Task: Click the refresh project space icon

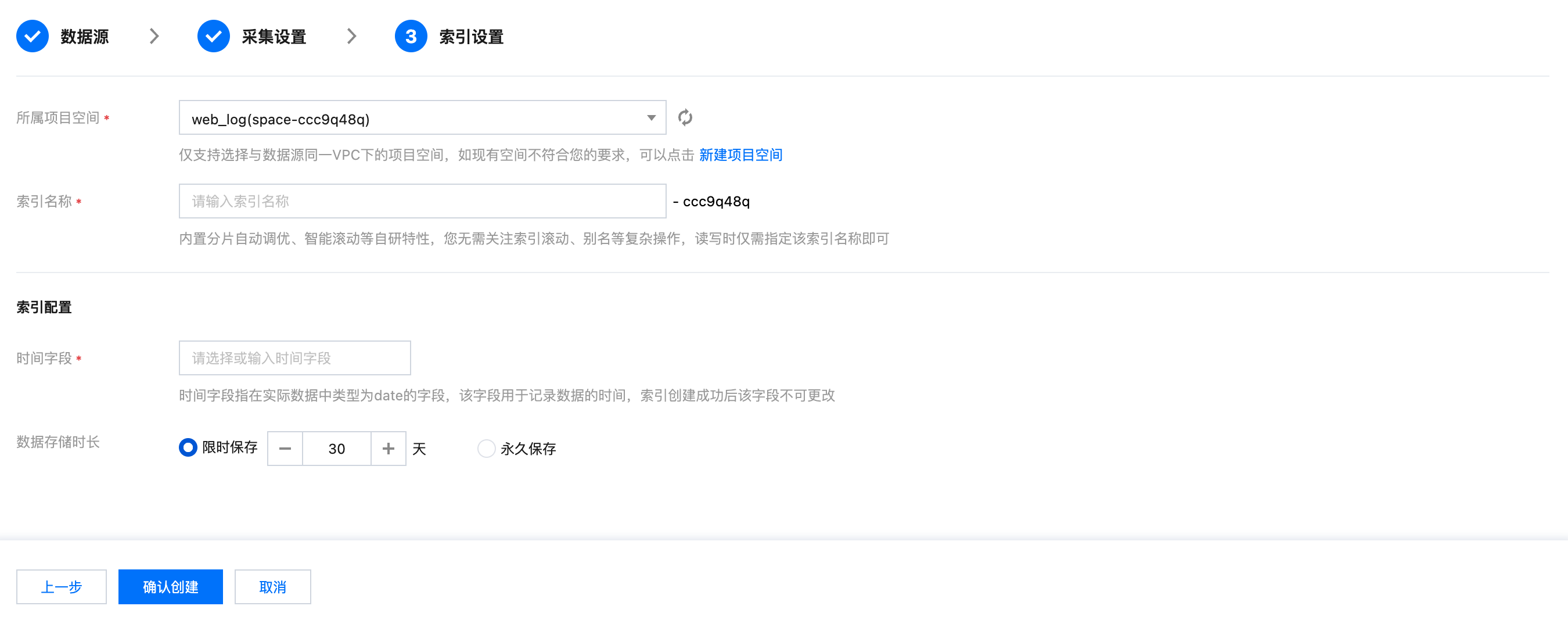Action: [x=685, y=117]
